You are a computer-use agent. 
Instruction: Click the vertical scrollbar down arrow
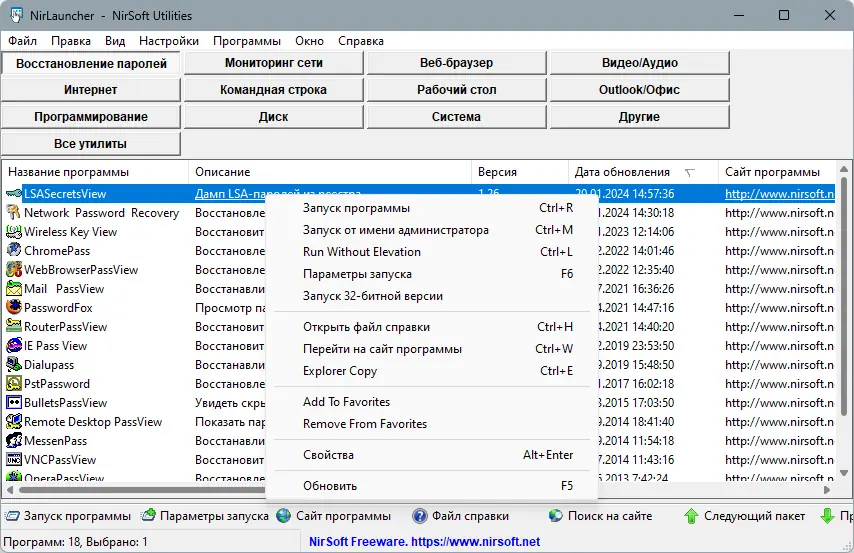point(844,473)
